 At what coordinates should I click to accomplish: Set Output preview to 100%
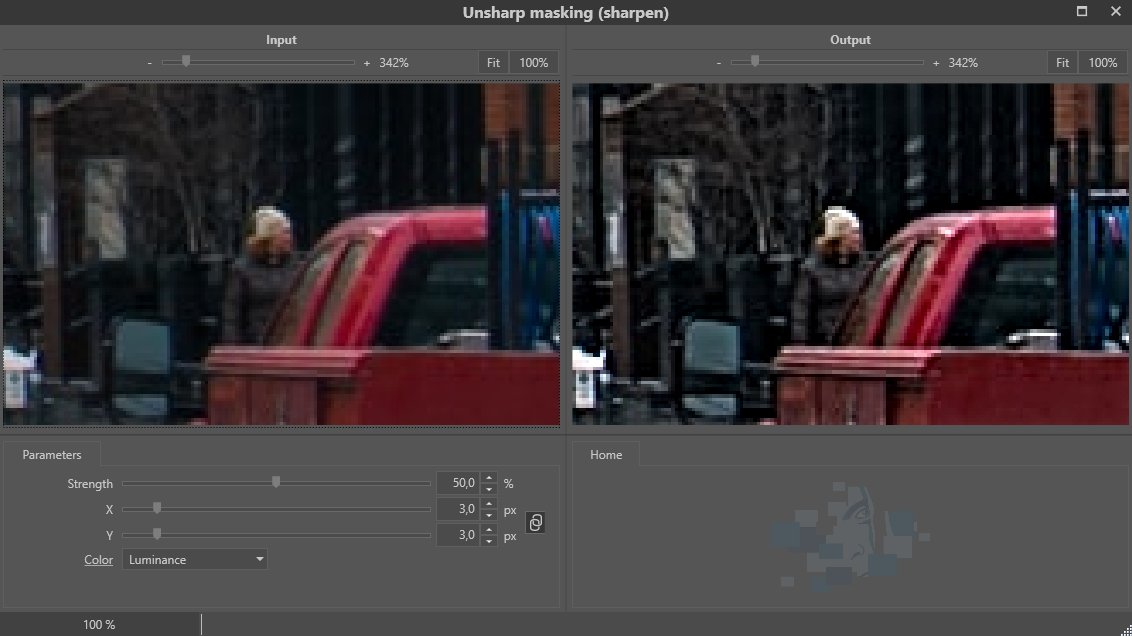[1102, 63]
